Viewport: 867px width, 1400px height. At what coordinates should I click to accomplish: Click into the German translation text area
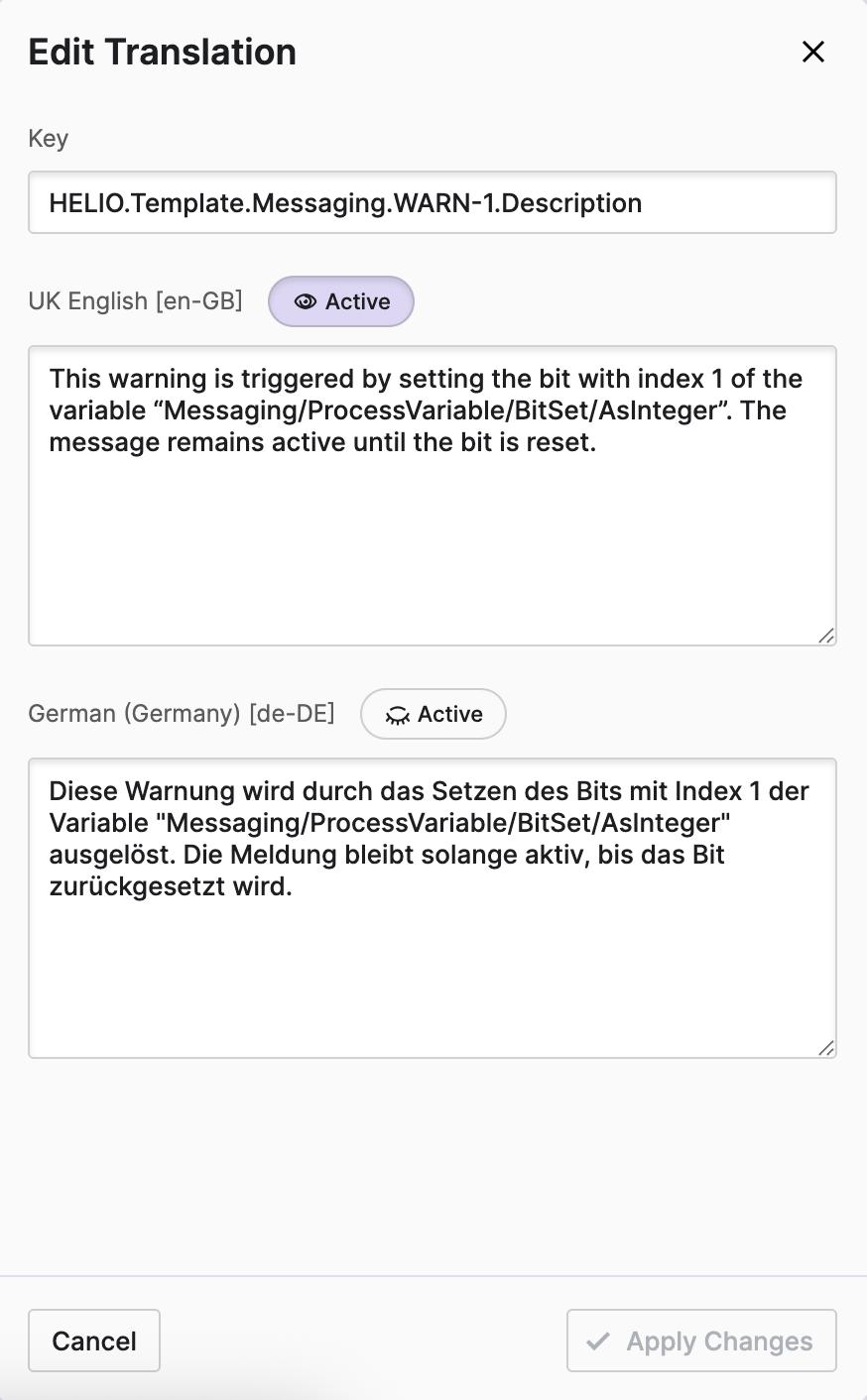433,972
